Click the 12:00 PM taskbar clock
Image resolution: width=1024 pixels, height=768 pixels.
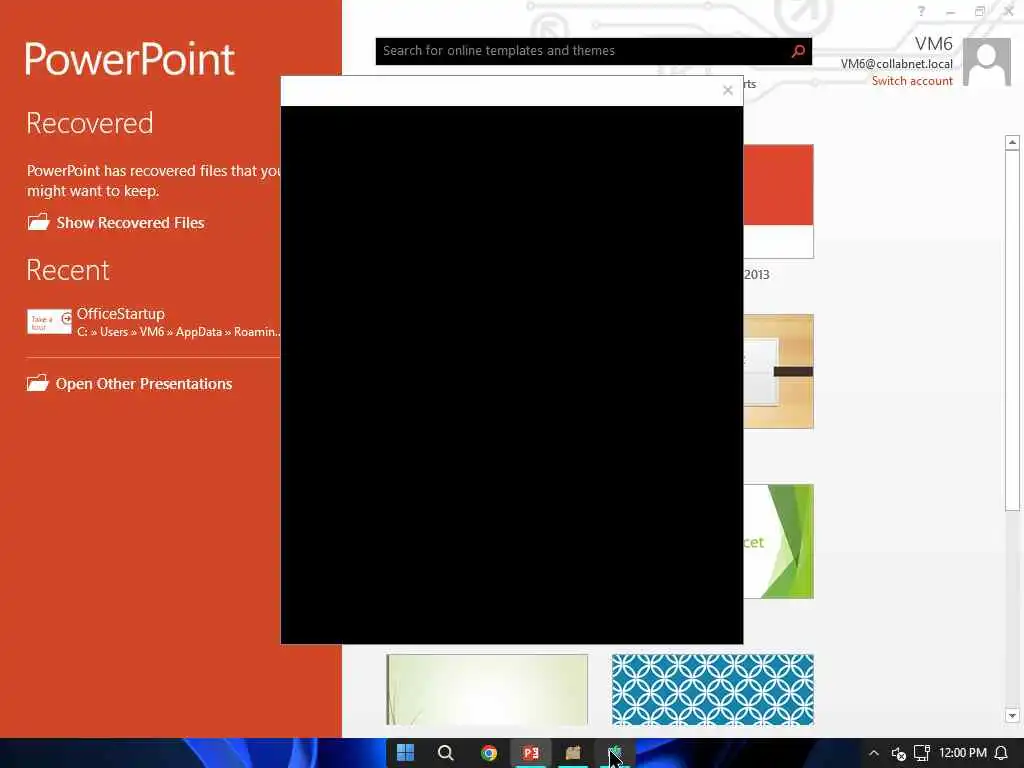[x=962, y=753]
